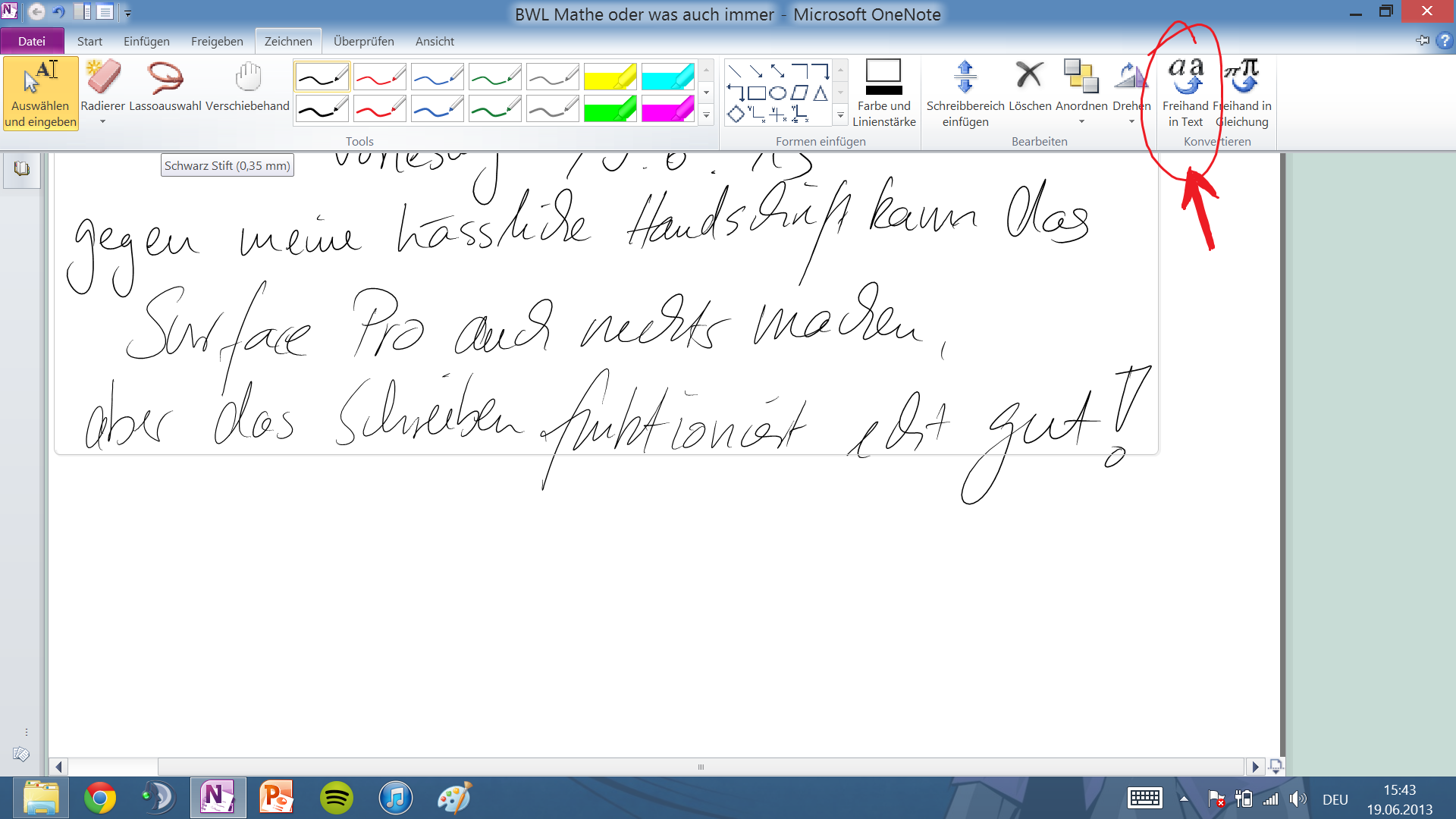Insert the rectangle shape
Viewport: 1456px width, 819px height.
coord(757,93)
